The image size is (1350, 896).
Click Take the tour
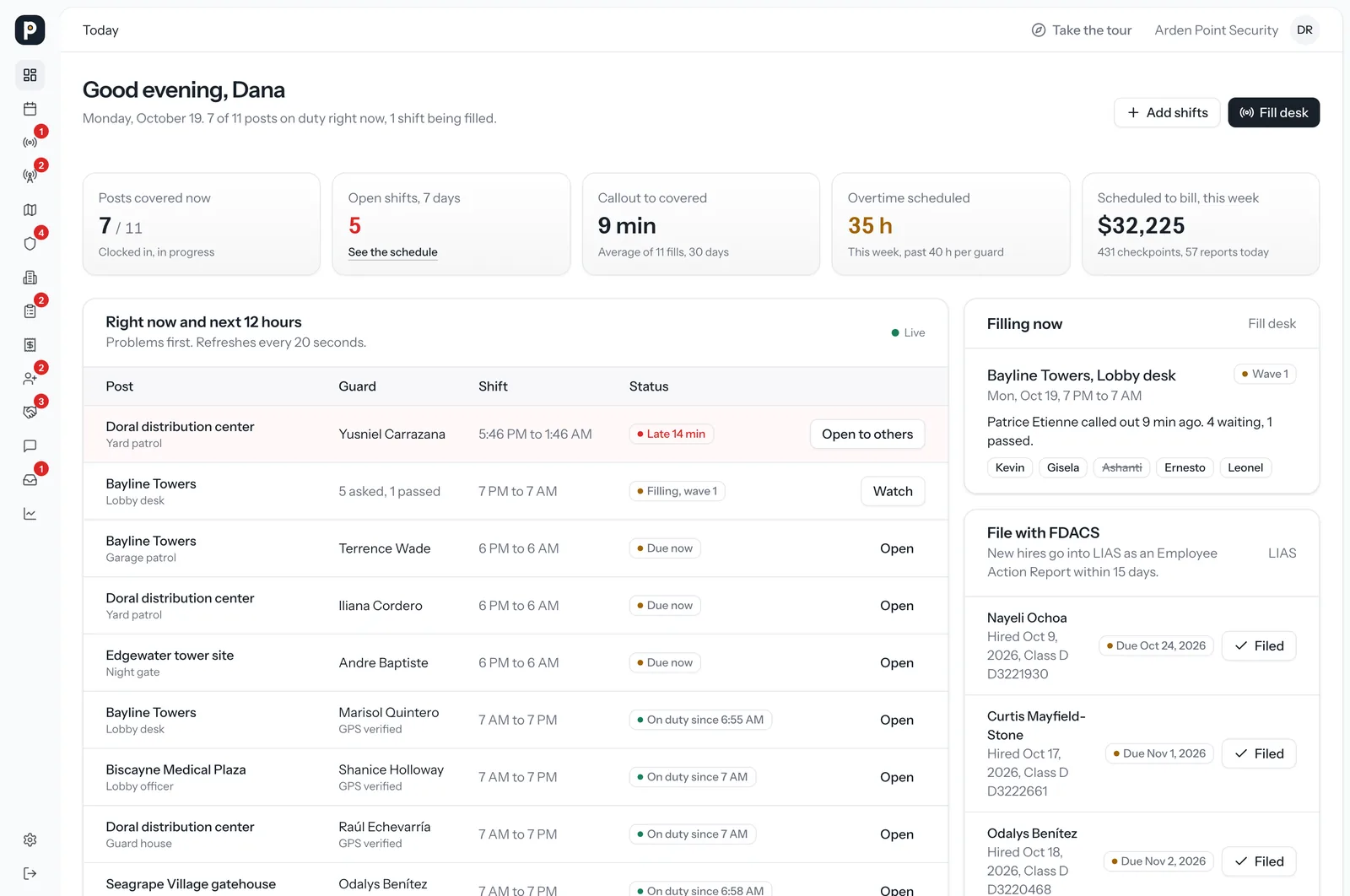pyautogui.click(x=1082, y=30)
